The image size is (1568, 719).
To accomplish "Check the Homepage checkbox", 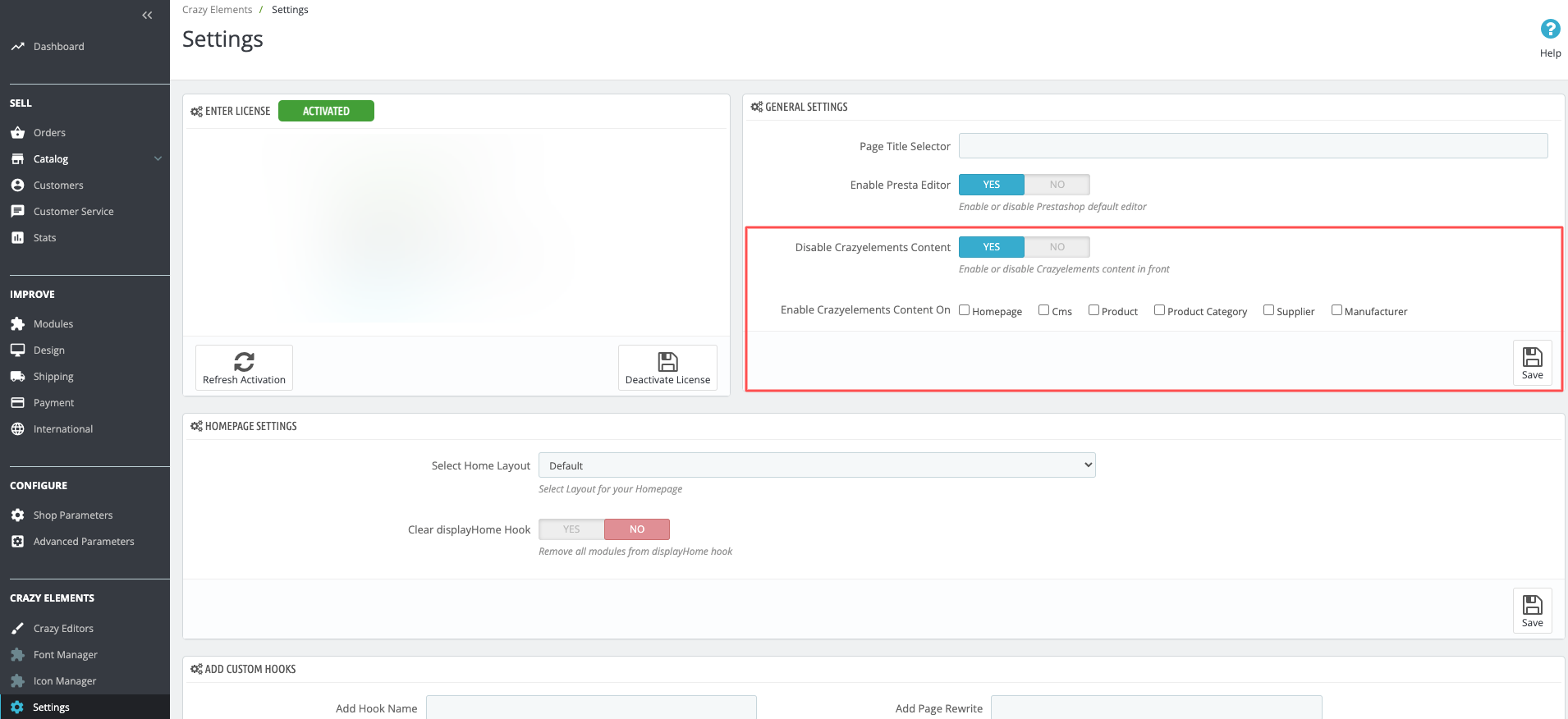I will pyautogui.click(x=965, y=310).
